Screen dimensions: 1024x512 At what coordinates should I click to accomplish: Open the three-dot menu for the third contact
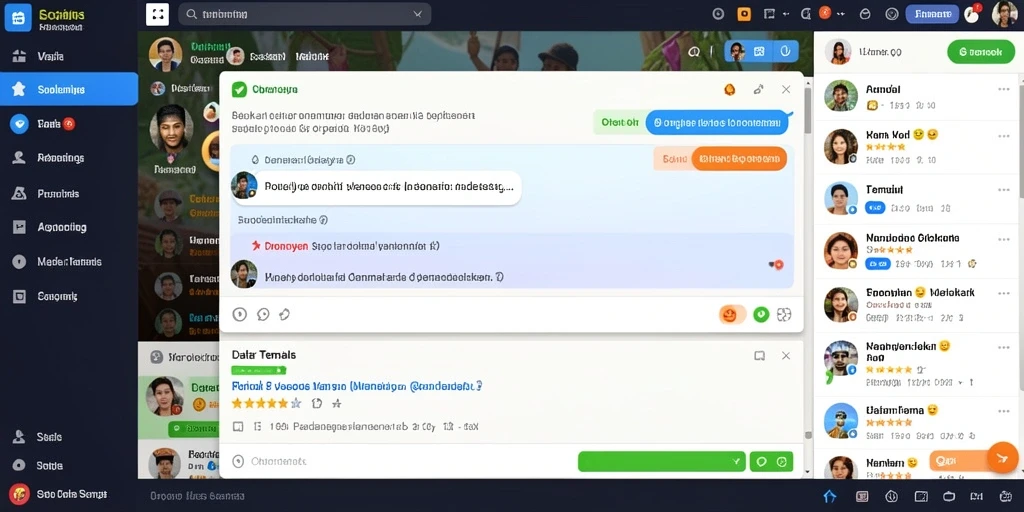(x=1004, y=189)
